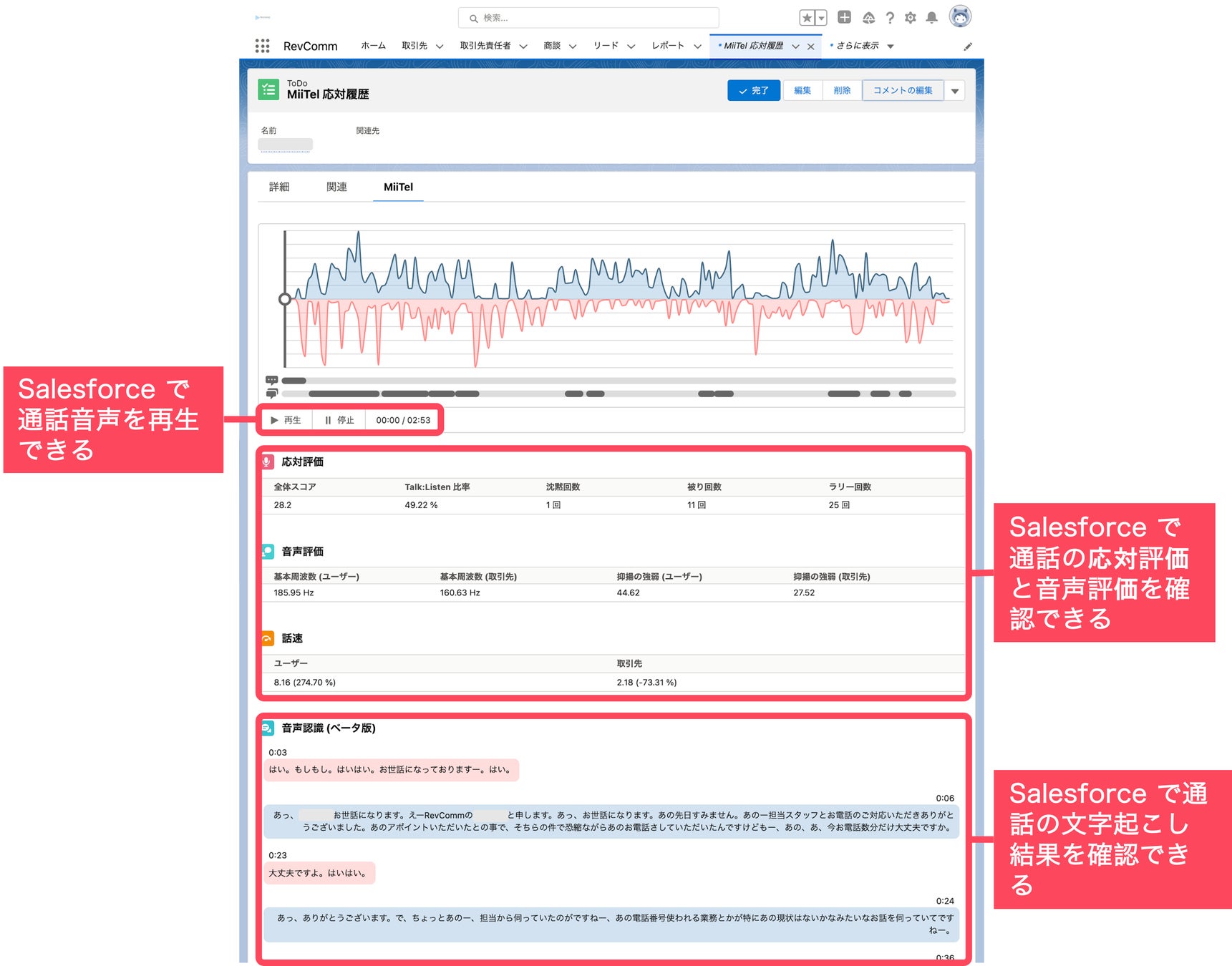1232x966 pixels.
Task: Open the question mark help menu
Action: (x=890, y=18)
